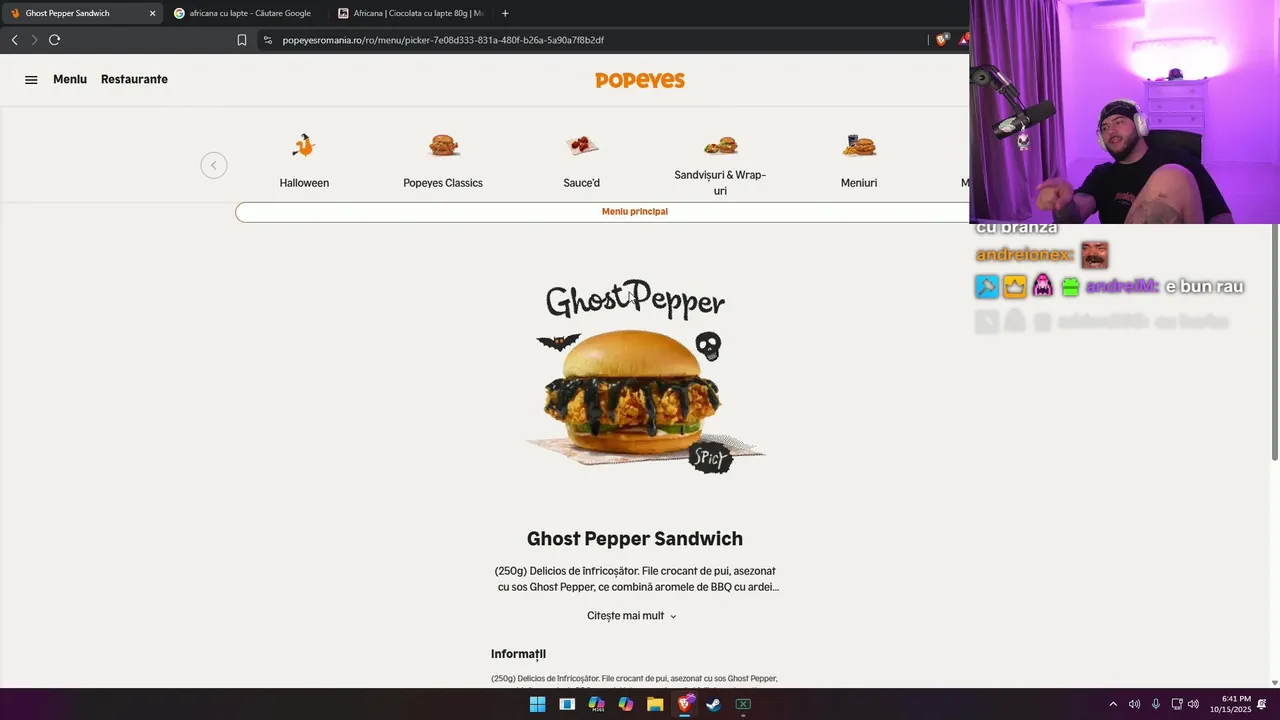Show hidden system tray icons
This screenshot has width=1280, height=720.
(x=1113, y=704)
